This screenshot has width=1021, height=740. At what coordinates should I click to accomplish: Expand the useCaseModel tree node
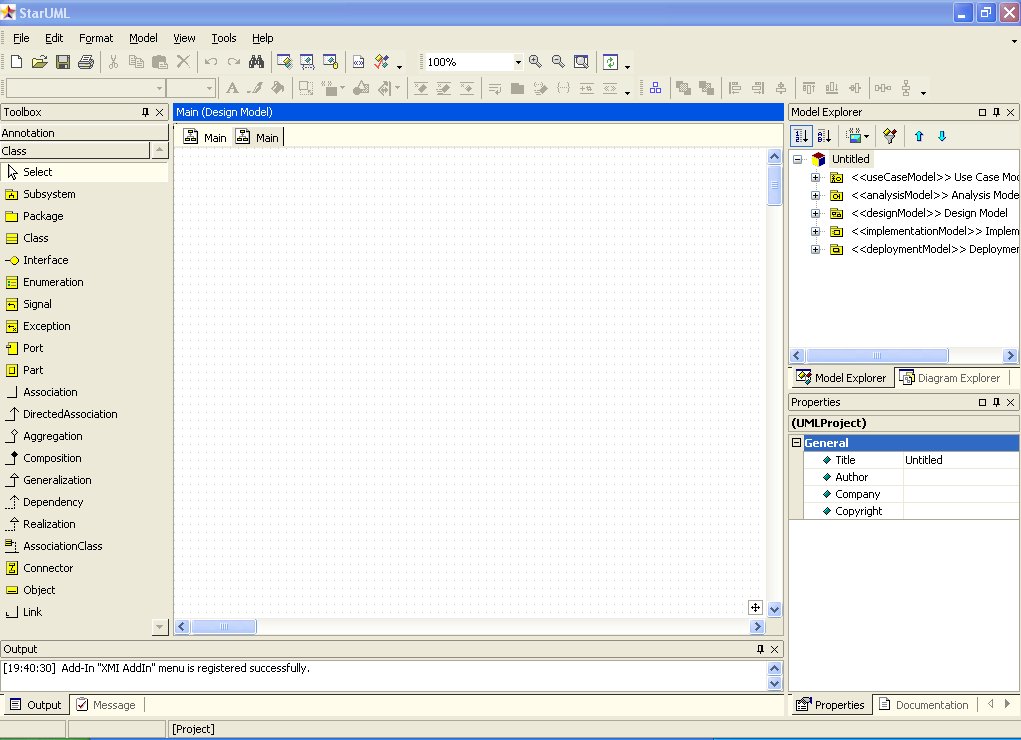(815, 177)
